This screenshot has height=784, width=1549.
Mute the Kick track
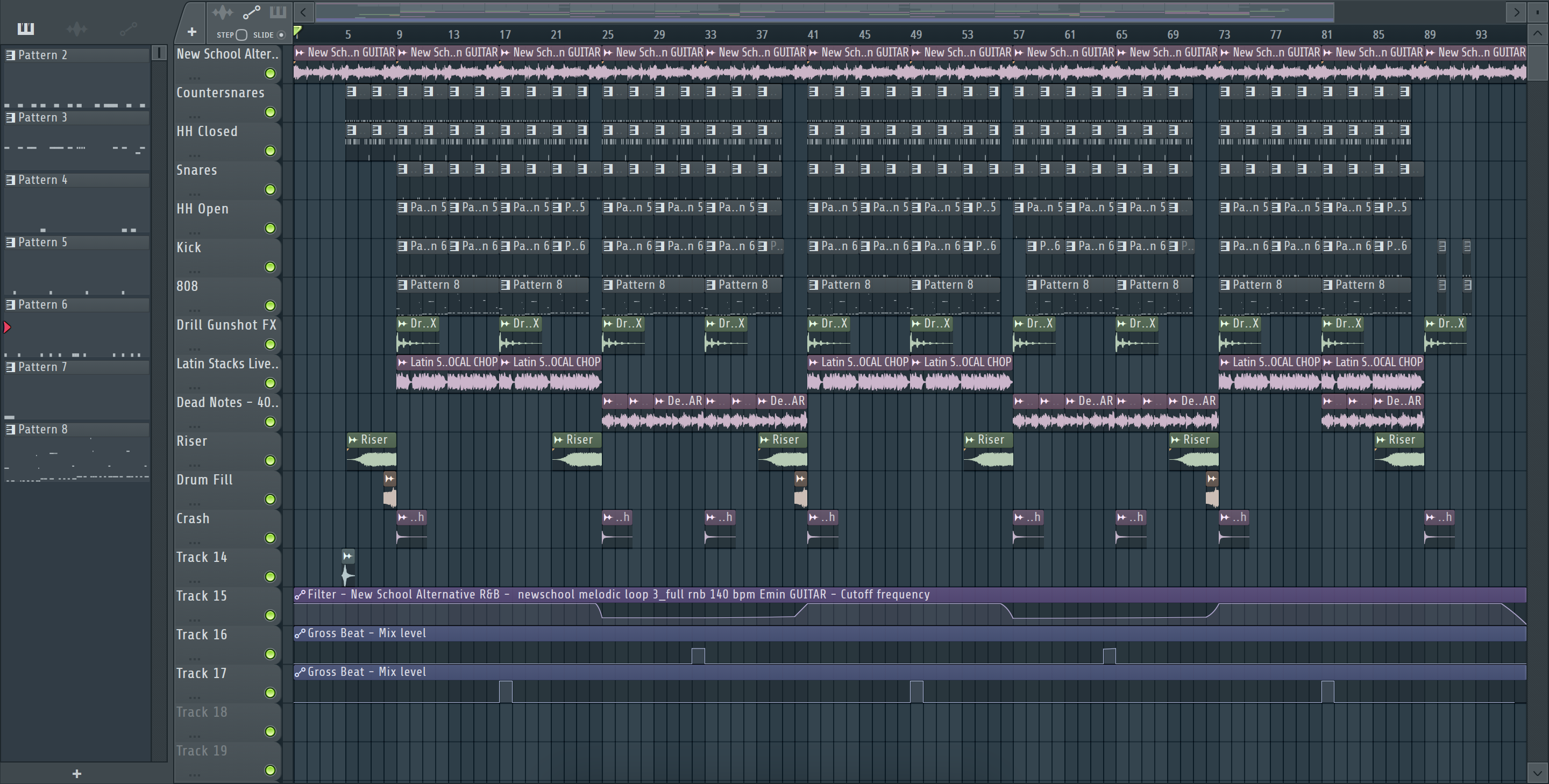click(x=271, y=267)
